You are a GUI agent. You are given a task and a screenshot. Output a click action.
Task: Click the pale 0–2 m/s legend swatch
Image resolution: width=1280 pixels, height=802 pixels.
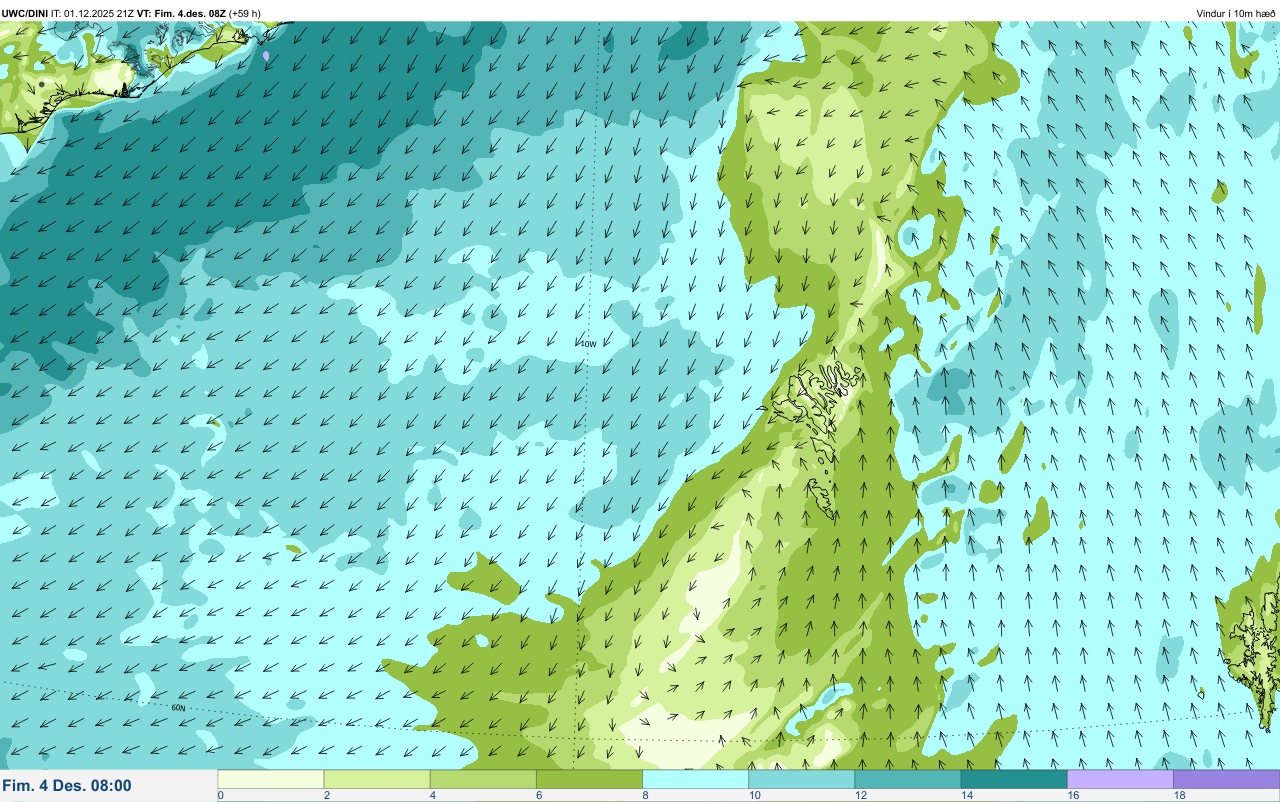[271, 779]
